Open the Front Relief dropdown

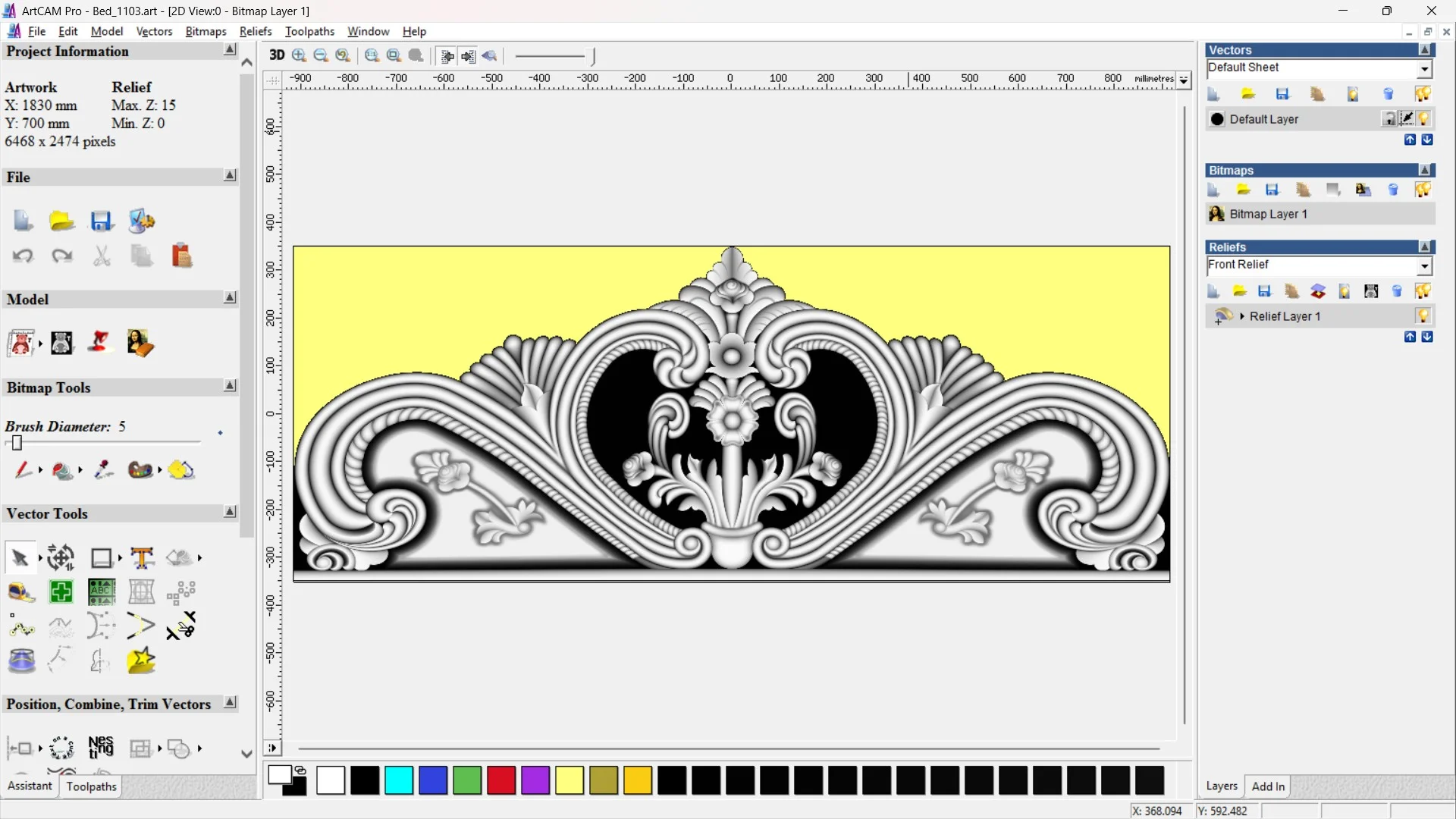click(x=1424, y=265)
